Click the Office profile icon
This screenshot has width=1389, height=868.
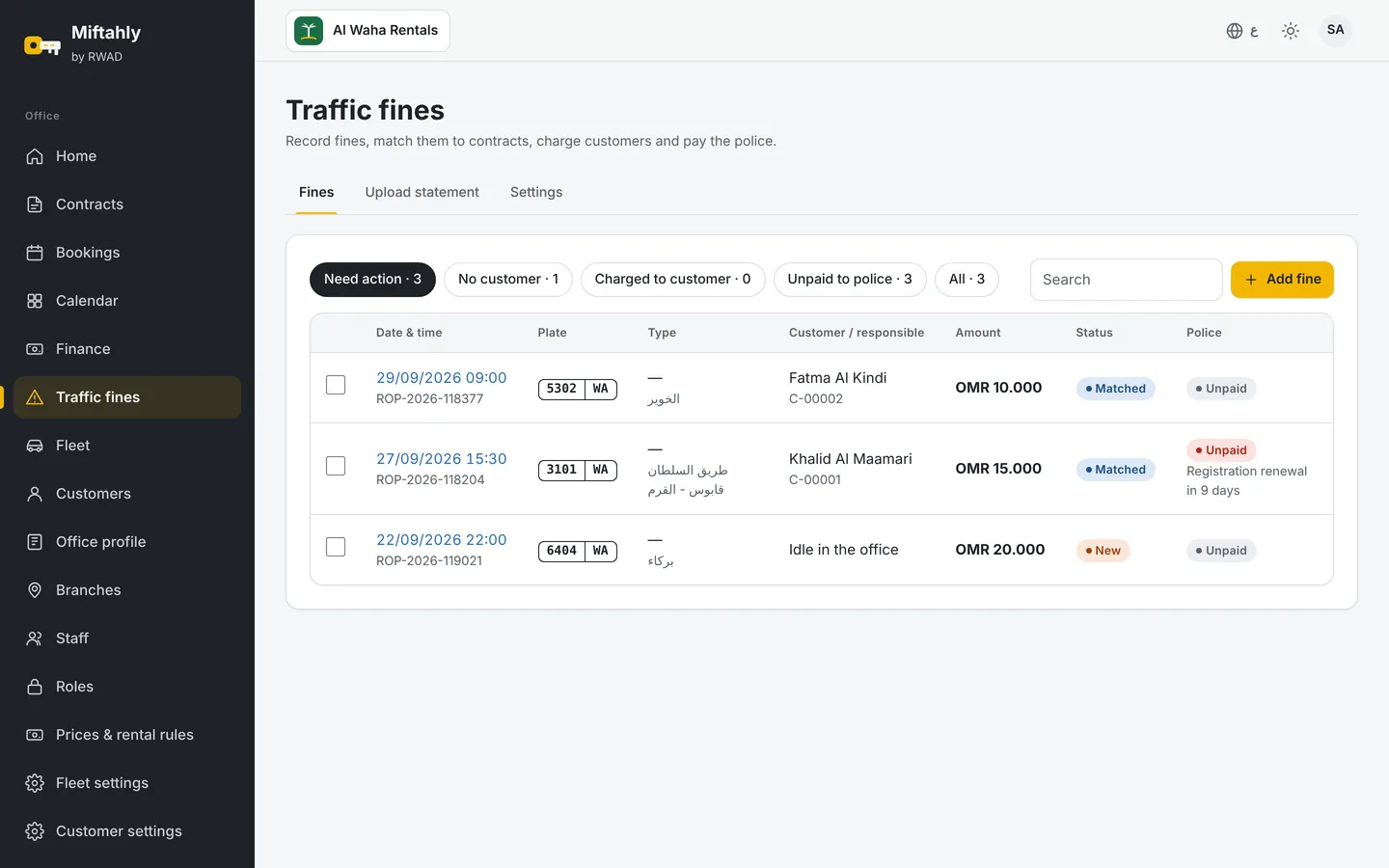pyautogui.click(x=35, y=542)
